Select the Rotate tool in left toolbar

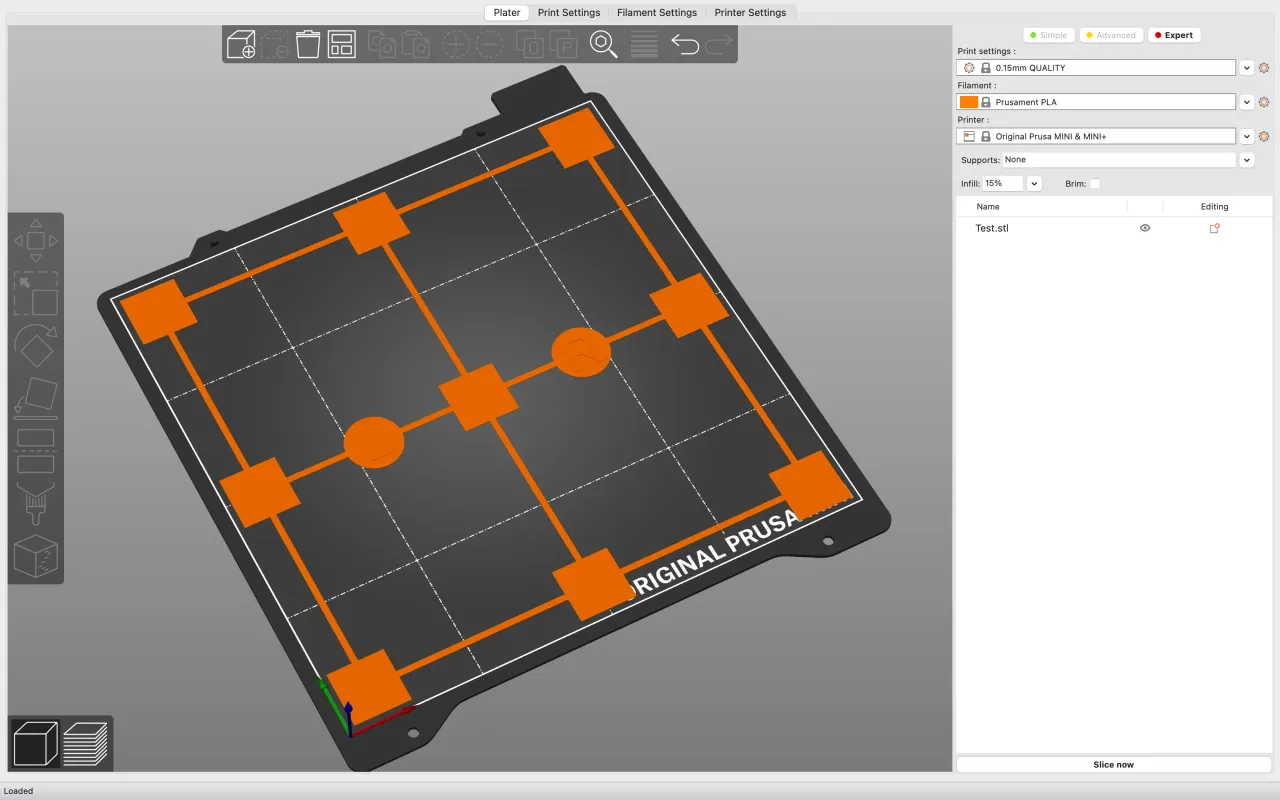[36, 346]
